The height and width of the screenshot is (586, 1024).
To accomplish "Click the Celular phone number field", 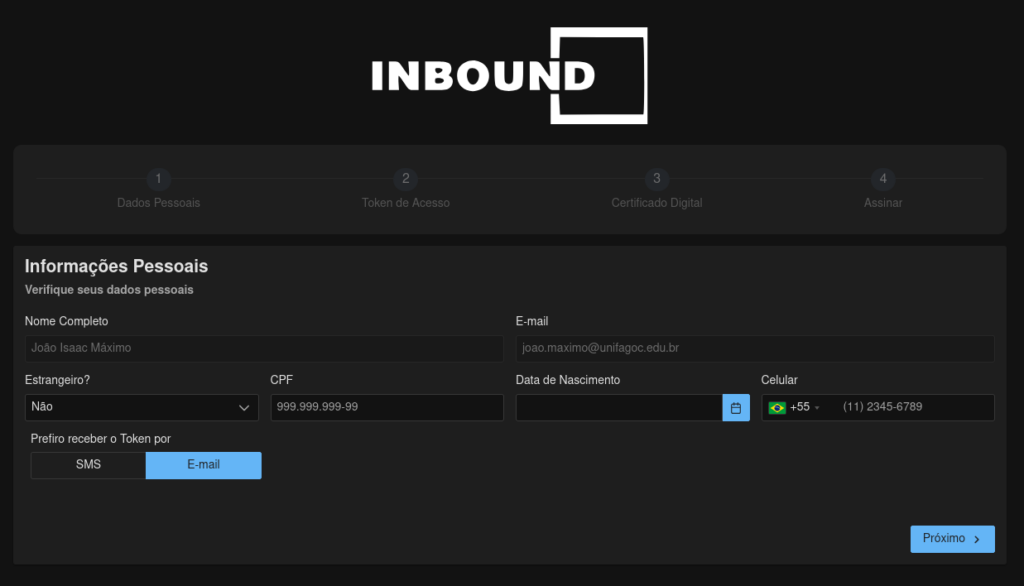I will (912, 408).
